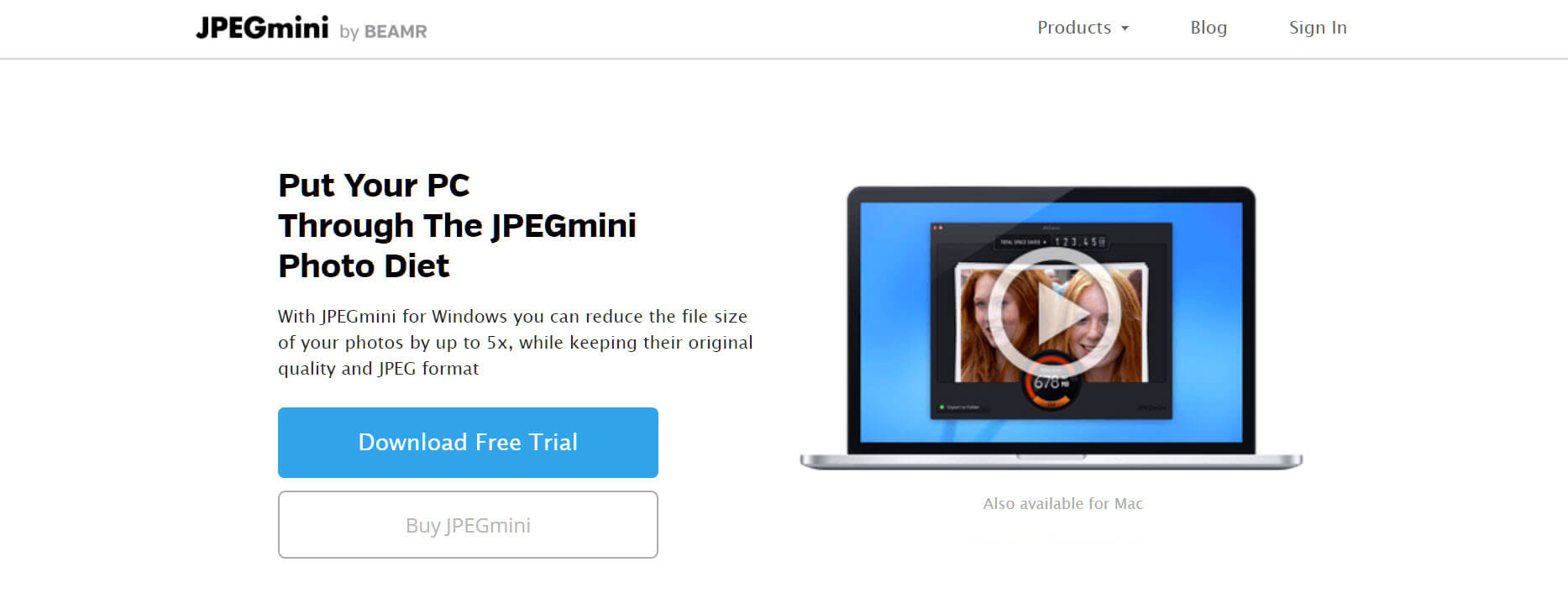Click the JPEGmini watermark inside app preview
This screenshot has width=1568, height=604.
(x=1151, y=407)
